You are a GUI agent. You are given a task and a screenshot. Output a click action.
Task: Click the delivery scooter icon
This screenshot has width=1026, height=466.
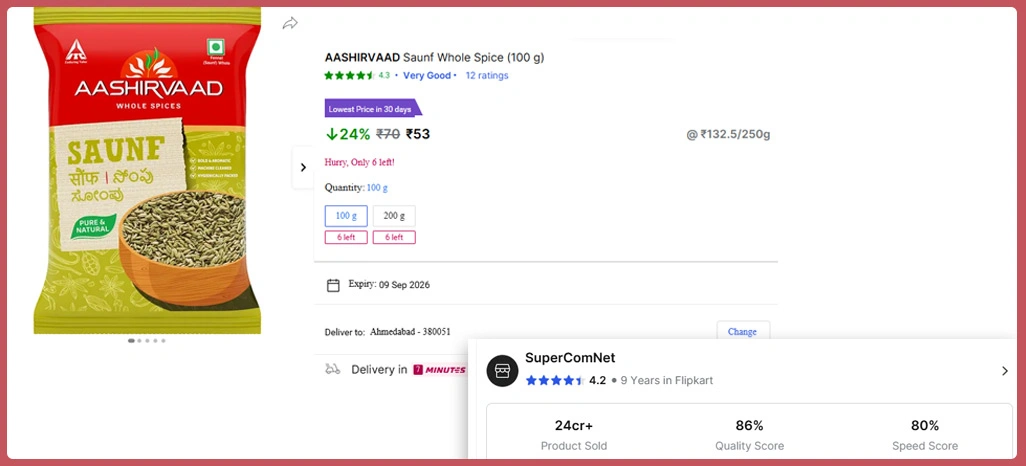(x=333, y=369)
